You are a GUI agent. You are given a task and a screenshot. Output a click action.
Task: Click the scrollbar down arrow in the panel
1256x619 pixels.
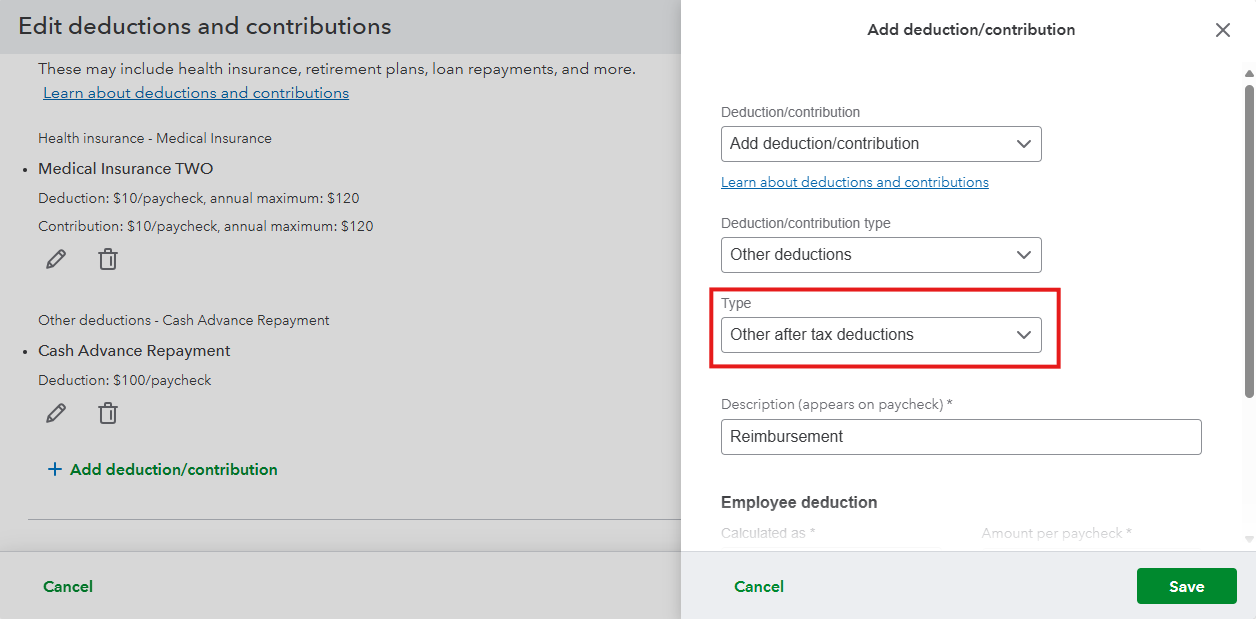pyautogui.click(x=1249, y=539)
